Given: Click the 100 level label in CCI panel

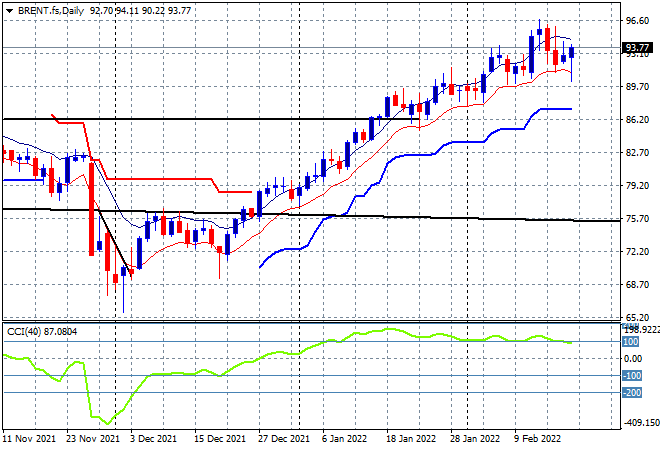Looking at the screenshot, I should coord(631,342).
